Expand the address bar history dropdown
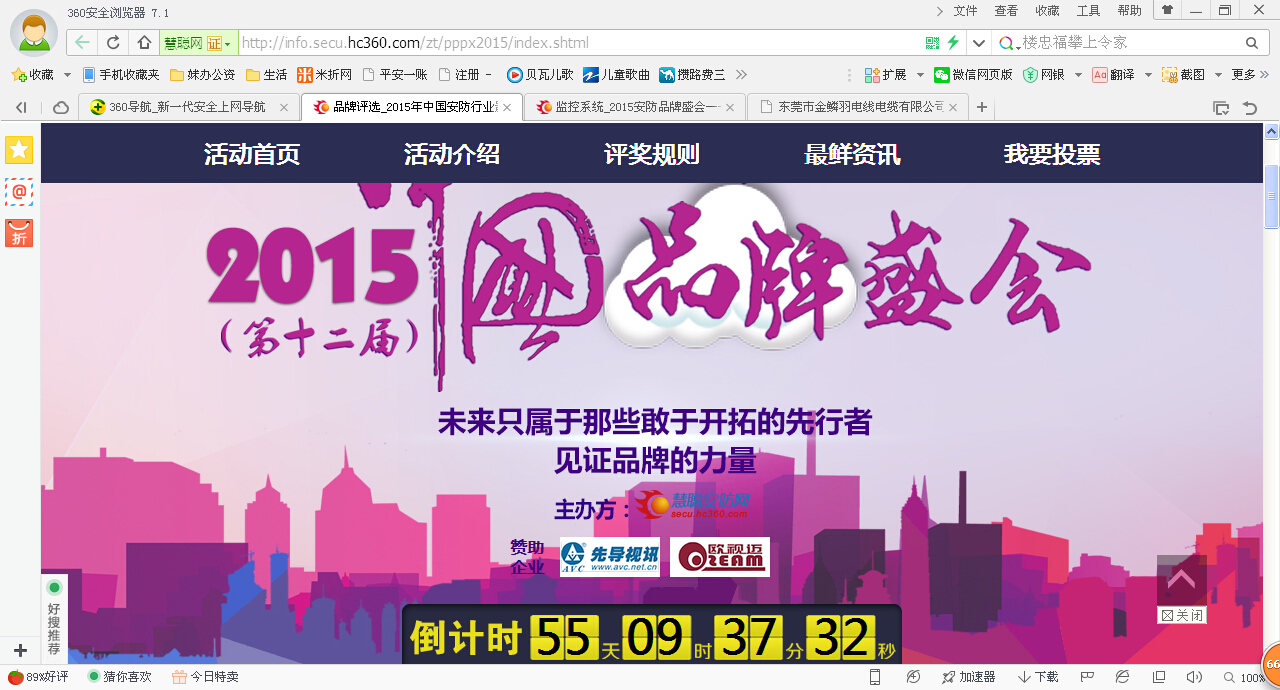This screenshot has width=1280, height=690. [979, 43]
